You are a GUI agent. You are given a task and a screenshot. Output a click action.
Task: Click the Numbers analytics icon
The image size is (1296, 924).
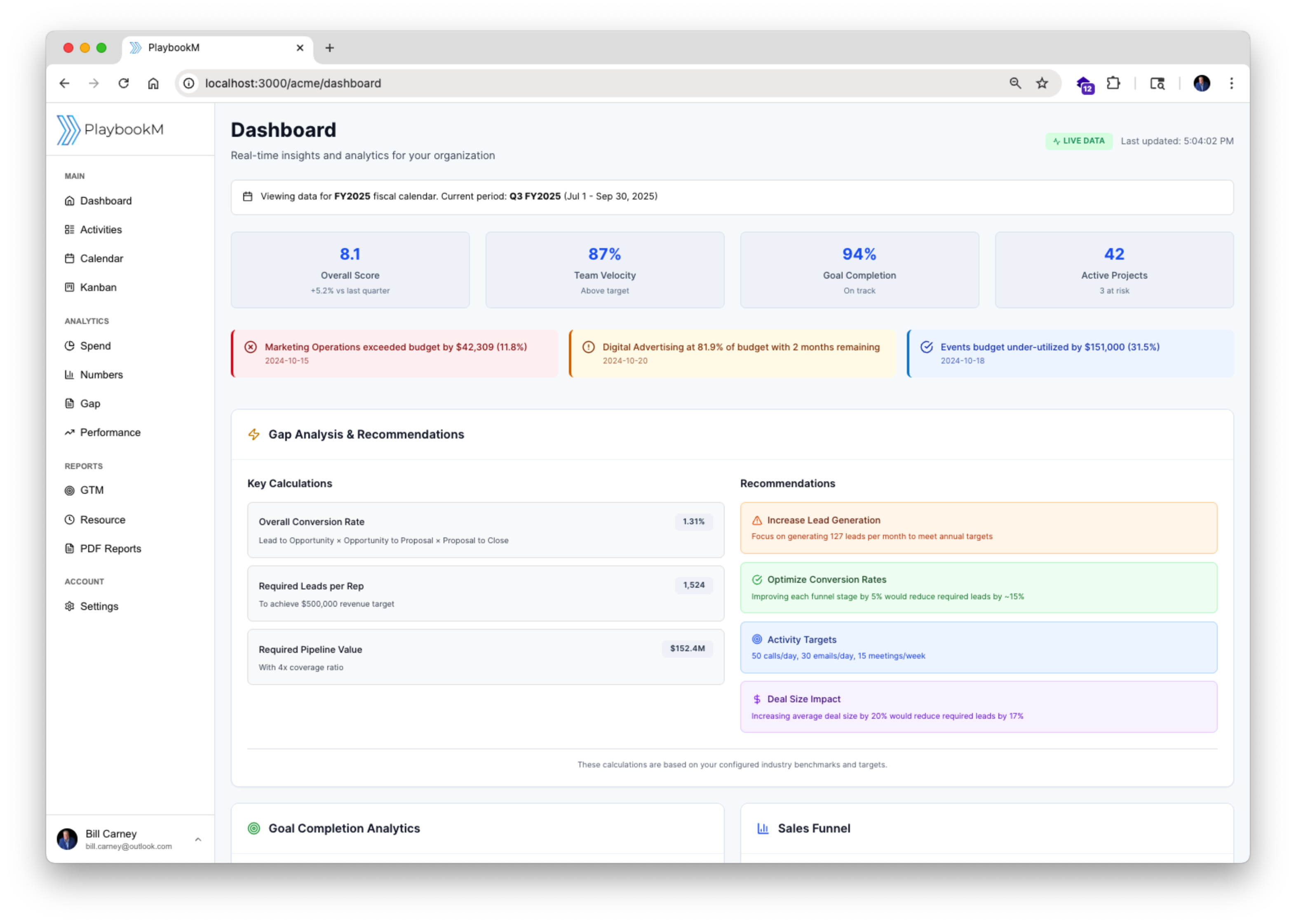click(69, 374)
